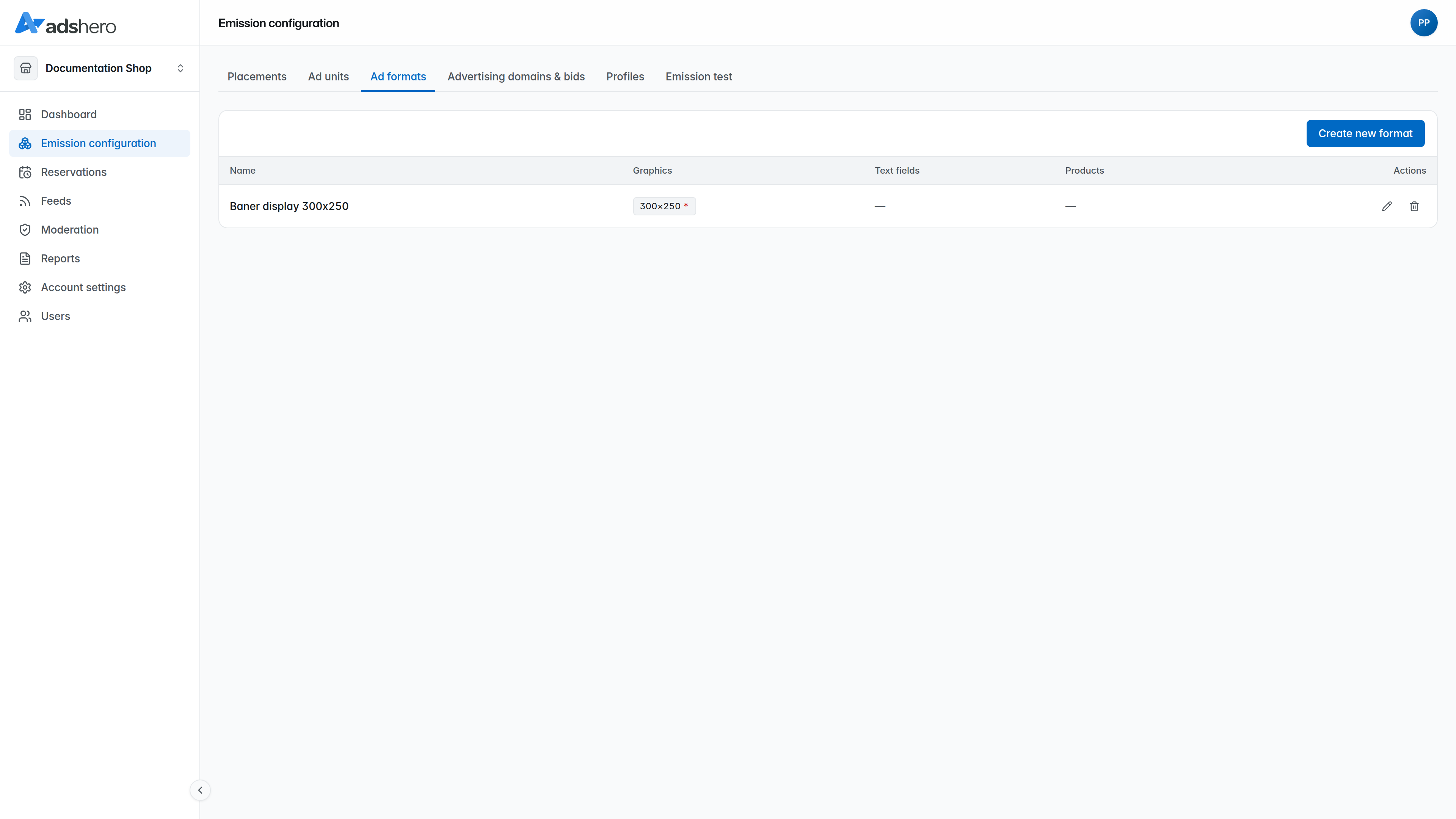Viewport: 1456px width, 819px height.
Task: Edit the Baner display 300x250 format
Action: click(x=1387, y=206)
